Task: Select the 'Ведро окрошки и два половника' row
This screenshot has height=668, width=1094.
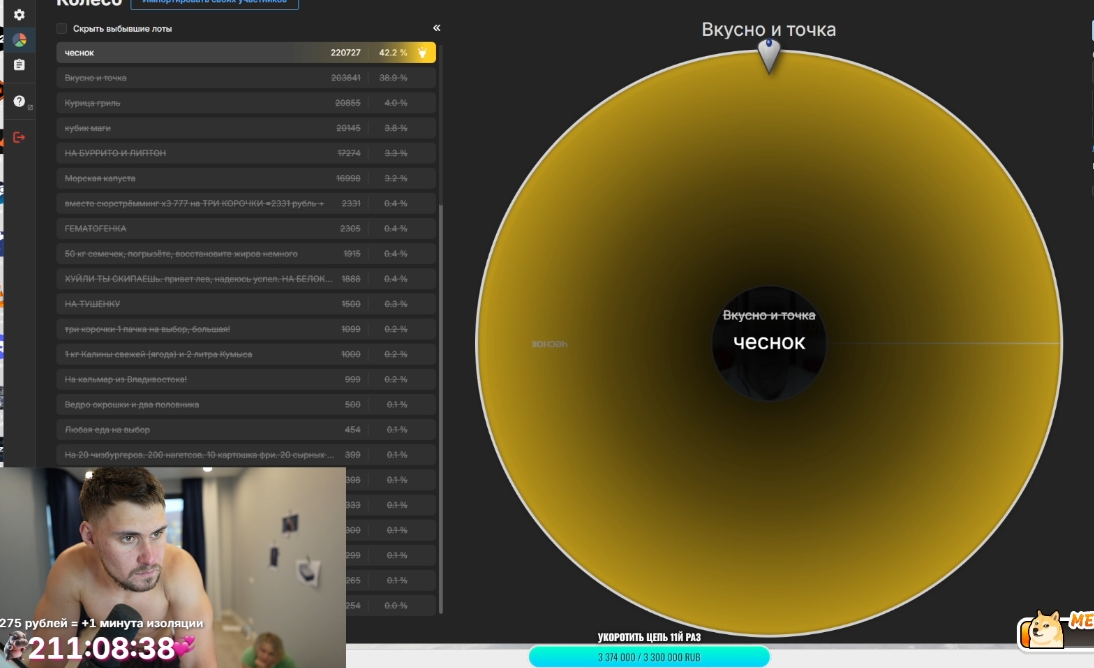Action: coord(246,404)
